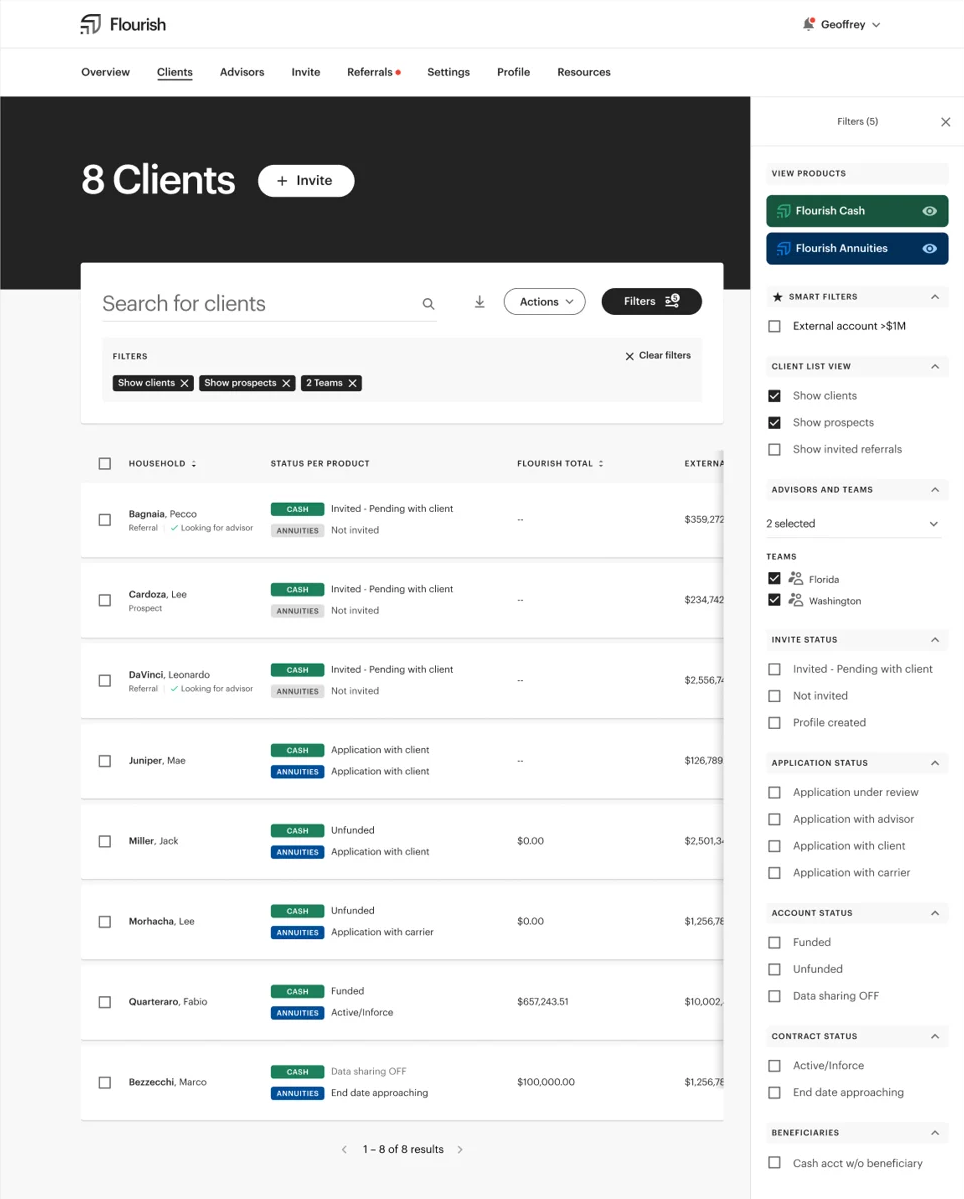
Task: Click the dark Filters button
Action: pyautogui.click(x=651, y=301)
